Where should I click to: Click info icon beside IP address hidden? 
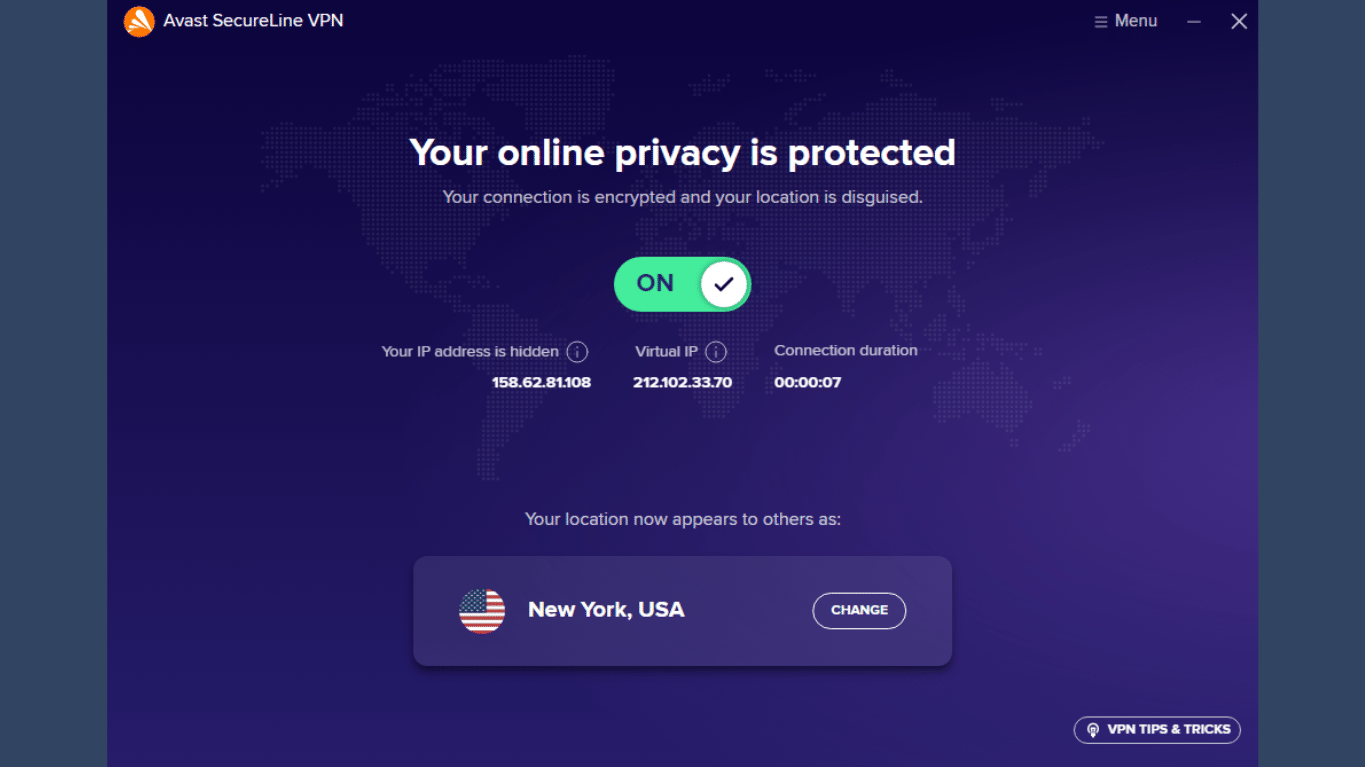(577, 352)
